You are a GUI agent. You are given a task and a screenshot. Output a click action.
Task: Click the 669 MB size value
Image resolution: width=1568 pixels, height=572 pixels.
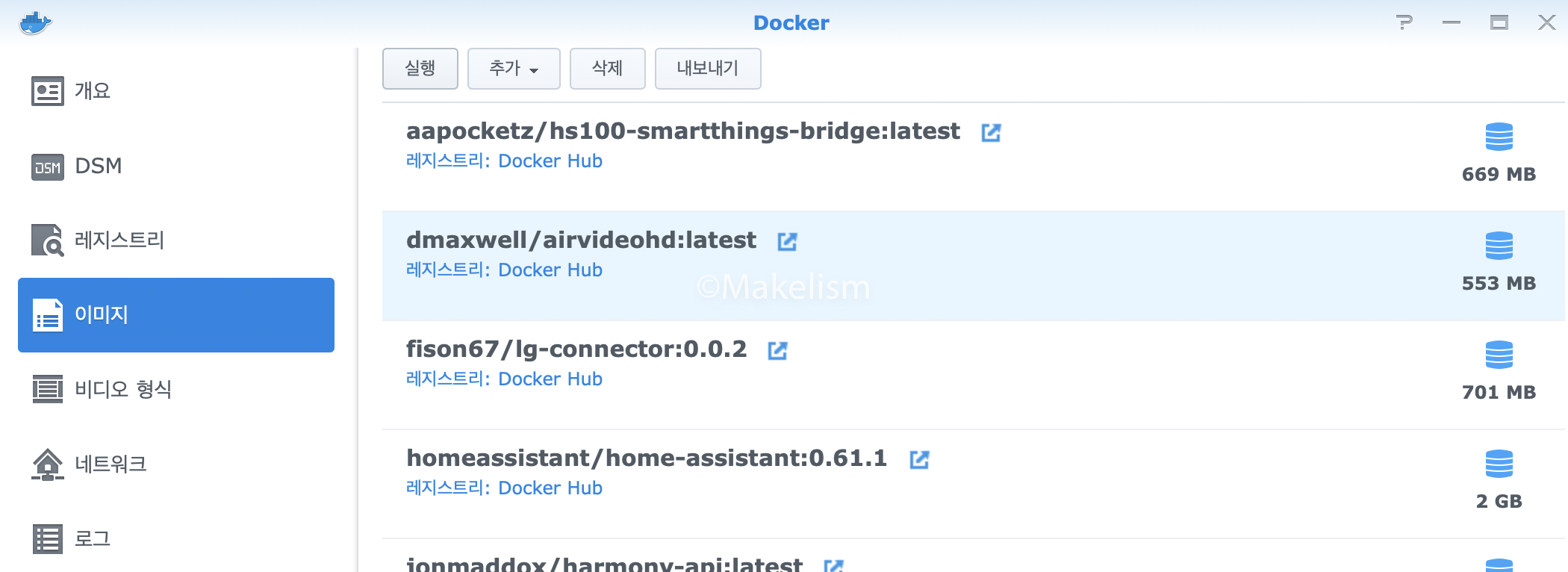[1499, 175]
